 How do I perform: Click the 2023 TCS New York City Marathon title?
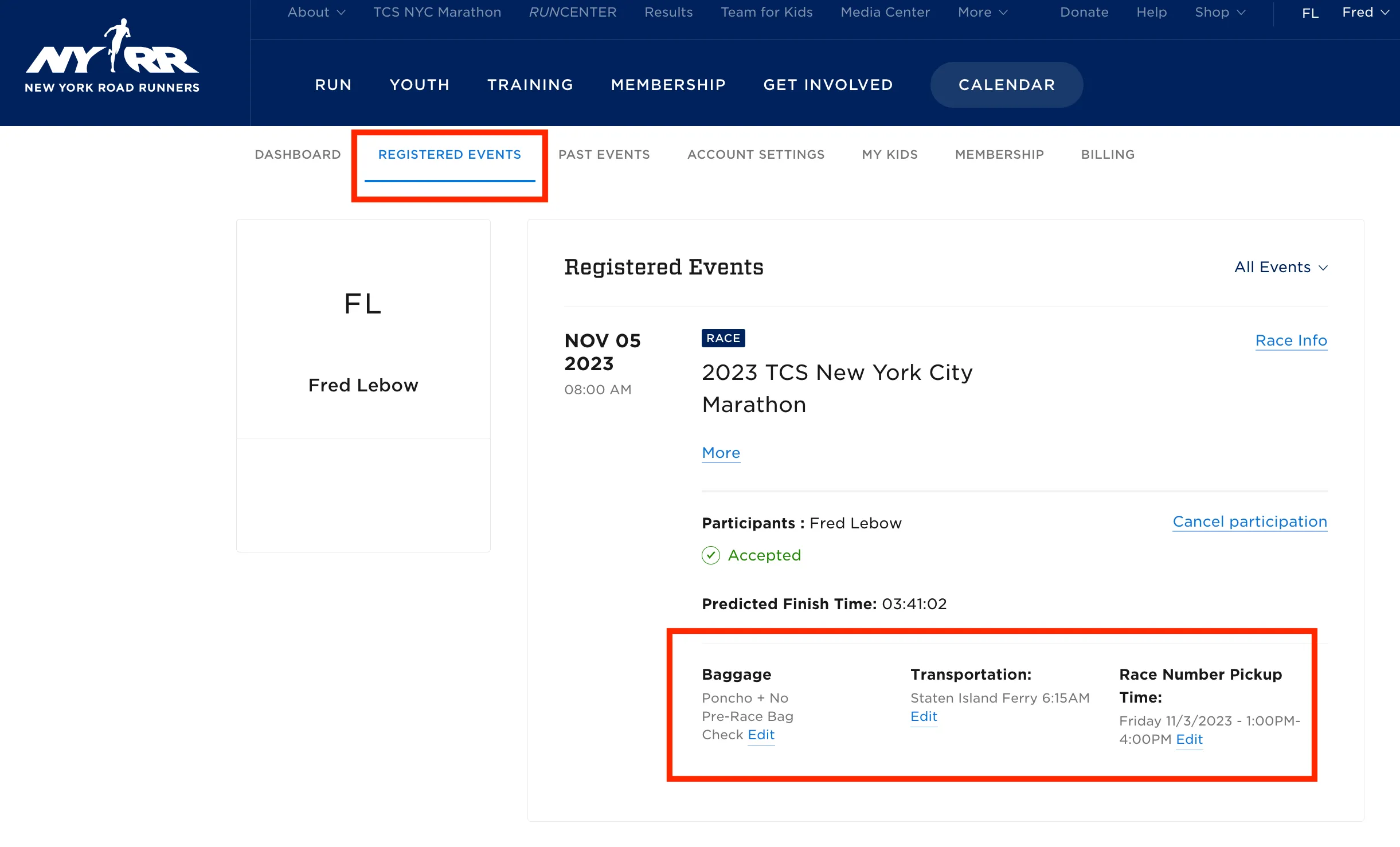(x=837, y=389)
